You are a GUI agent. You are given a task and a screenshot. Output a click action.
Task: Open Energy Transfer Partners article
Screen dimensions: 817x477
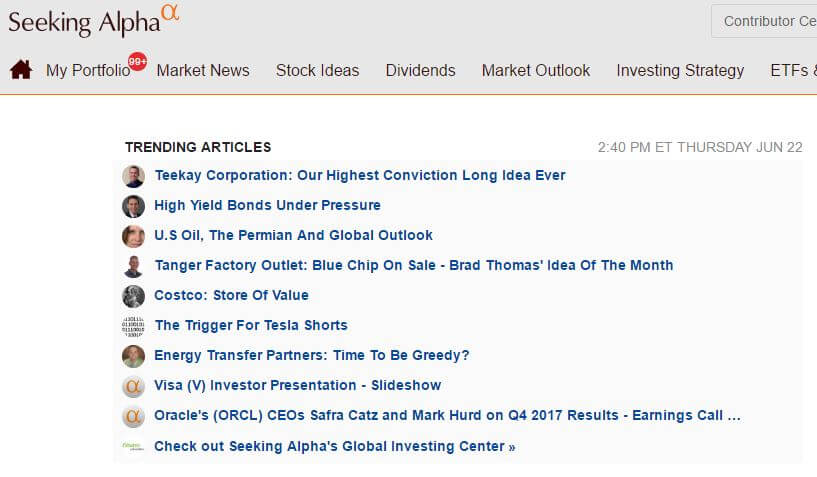312,356
